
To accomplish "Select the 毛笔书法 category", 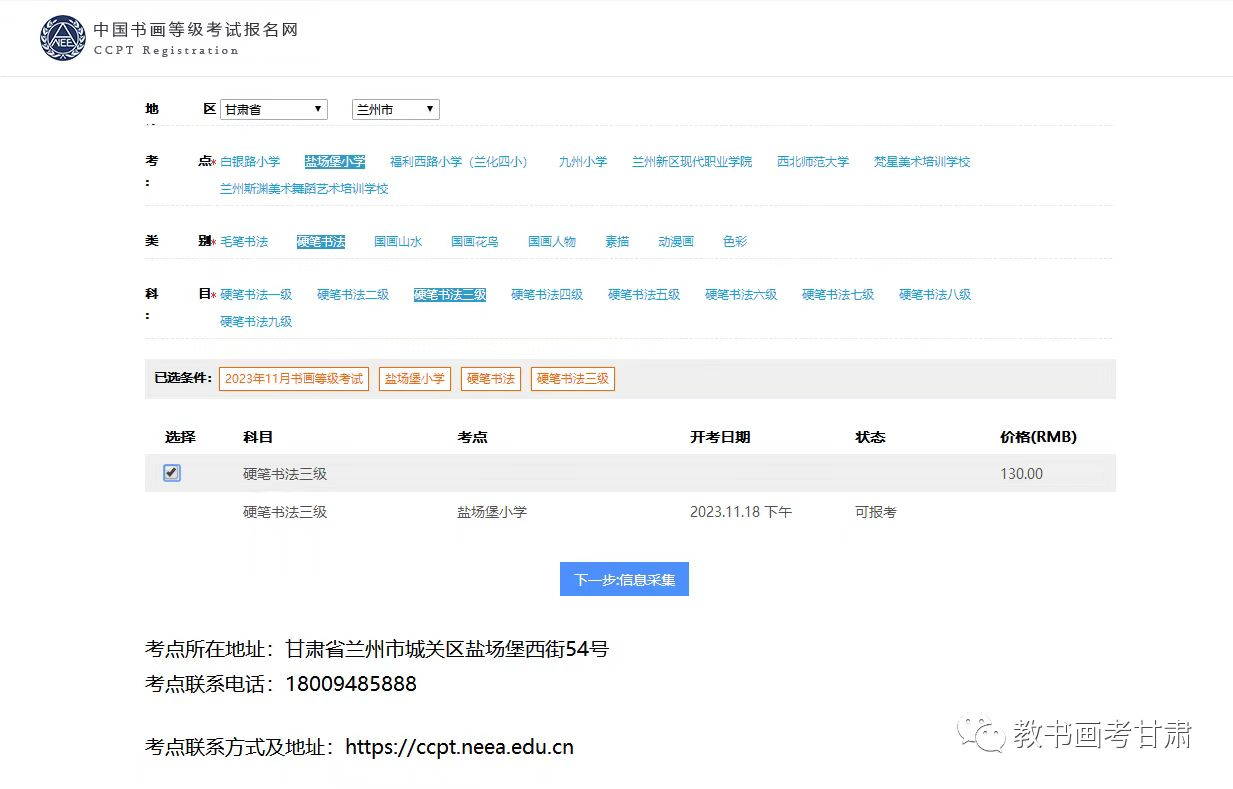I will click(244, 242).
